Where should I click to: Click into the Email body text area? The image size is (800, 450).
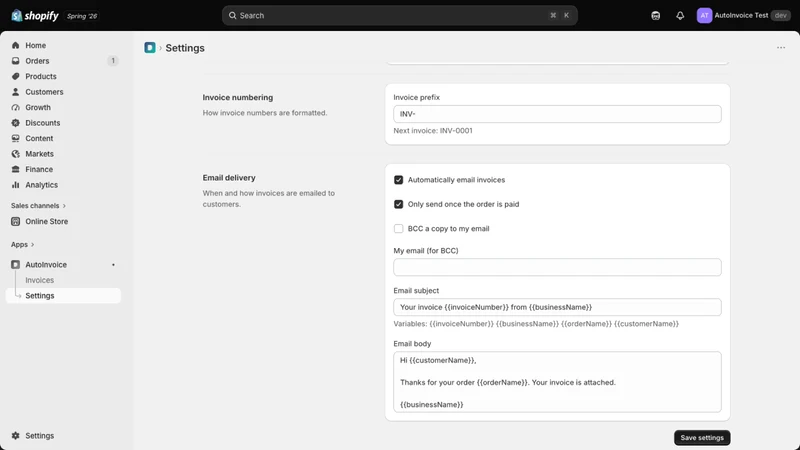(557, 382)
